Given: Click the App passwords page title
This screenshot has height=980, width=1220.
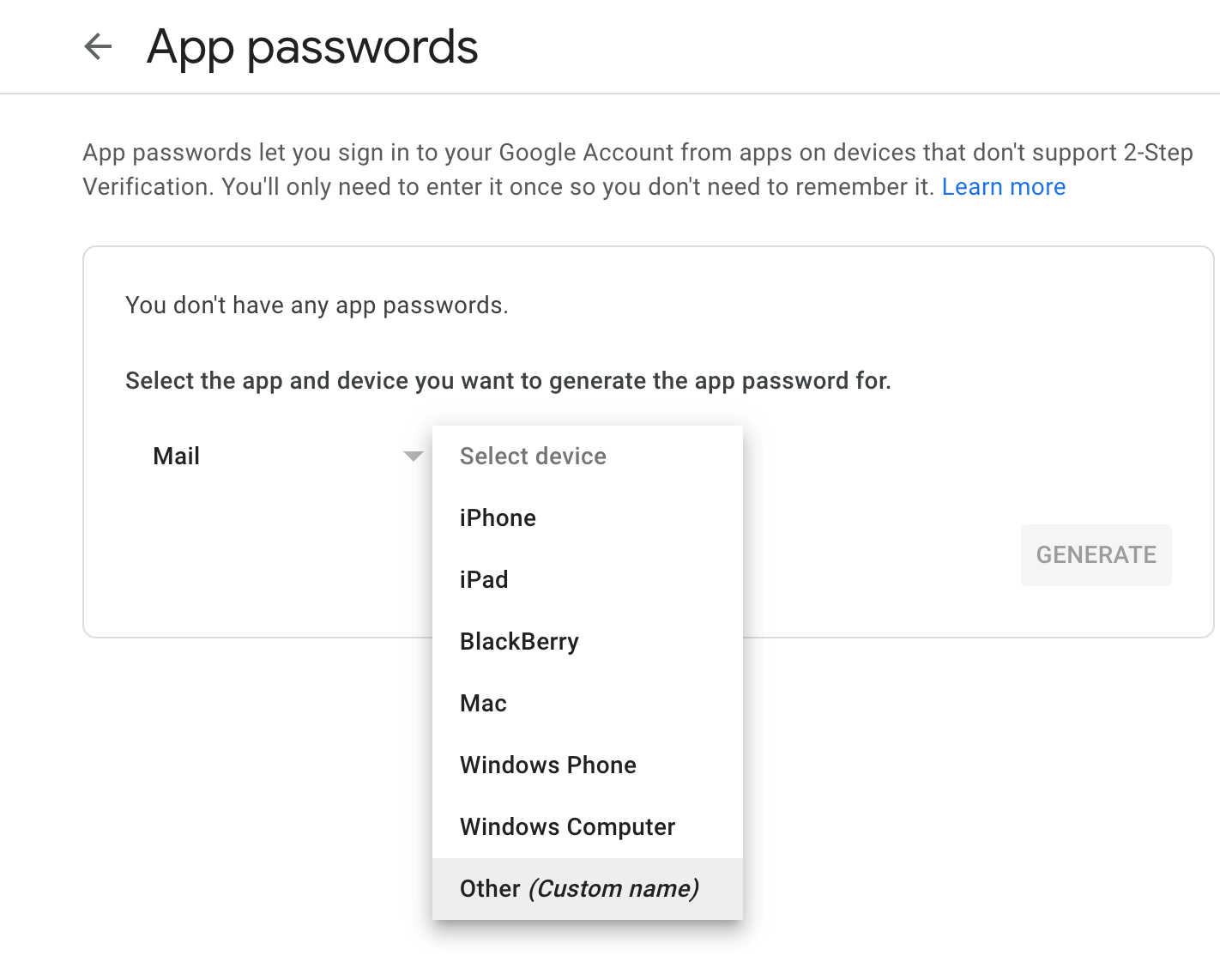Looking at the screenshot, I should tap(312, 47).
